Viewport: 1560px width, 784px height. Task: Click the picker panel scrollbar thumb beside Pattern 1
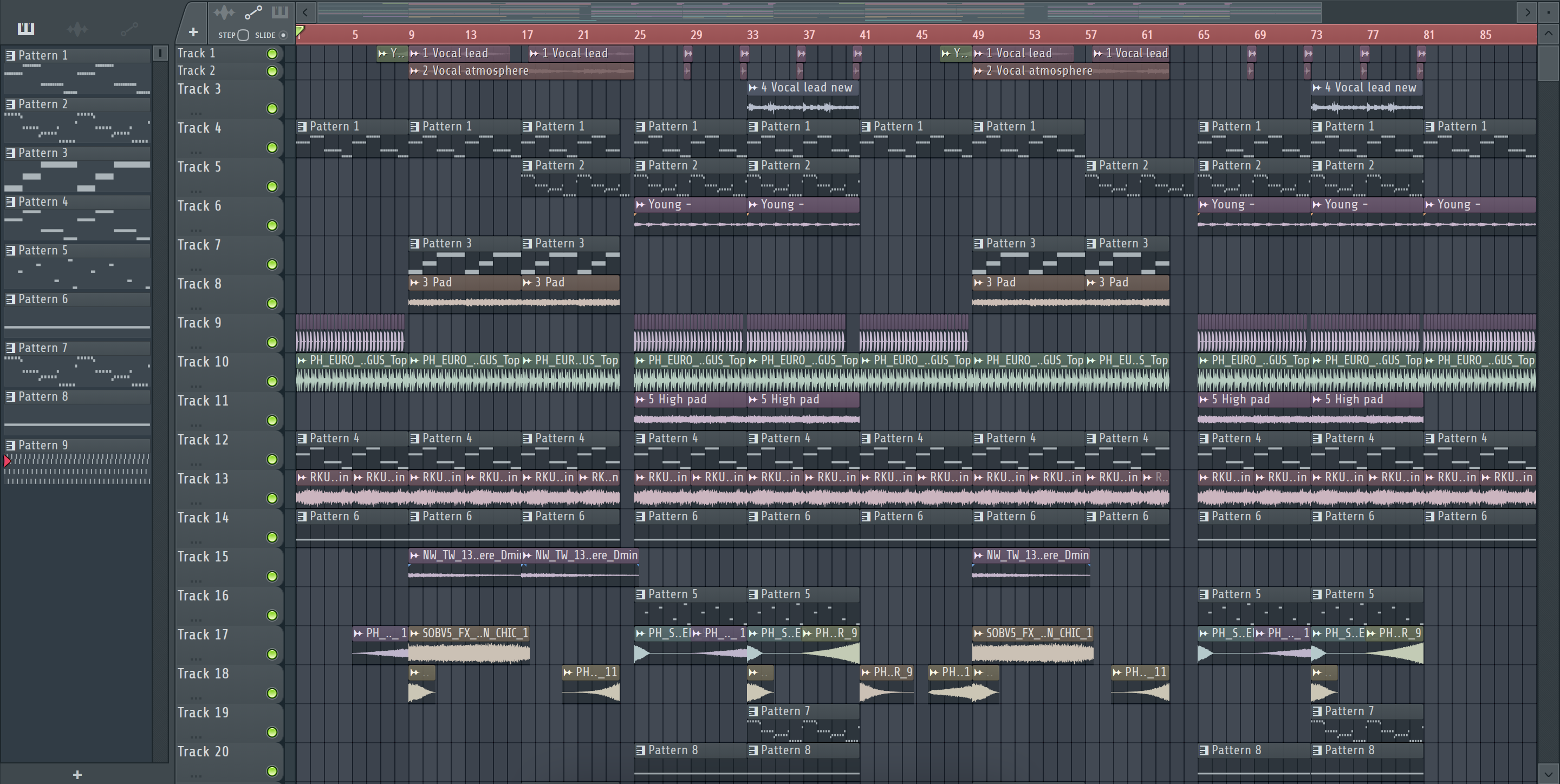pyautogui.click(x=160, y=53)
